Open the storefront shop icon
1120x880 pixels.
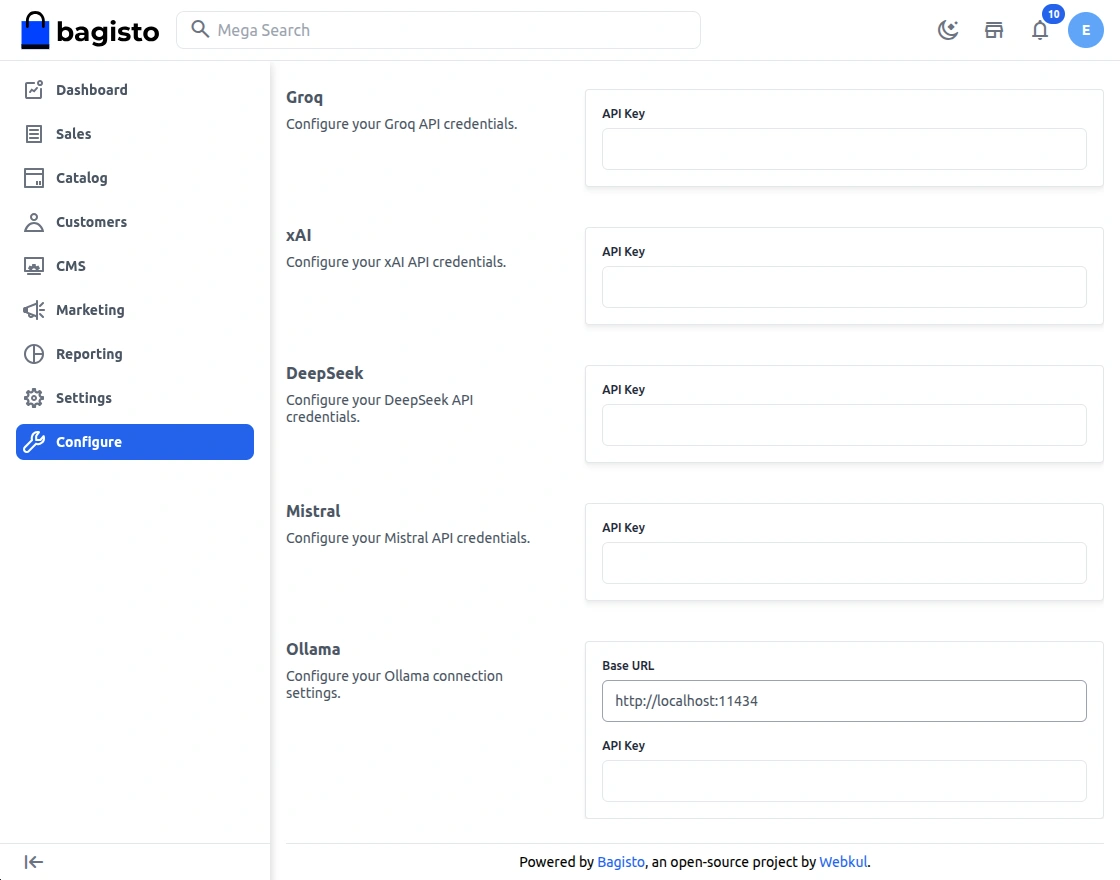(994, 30)
